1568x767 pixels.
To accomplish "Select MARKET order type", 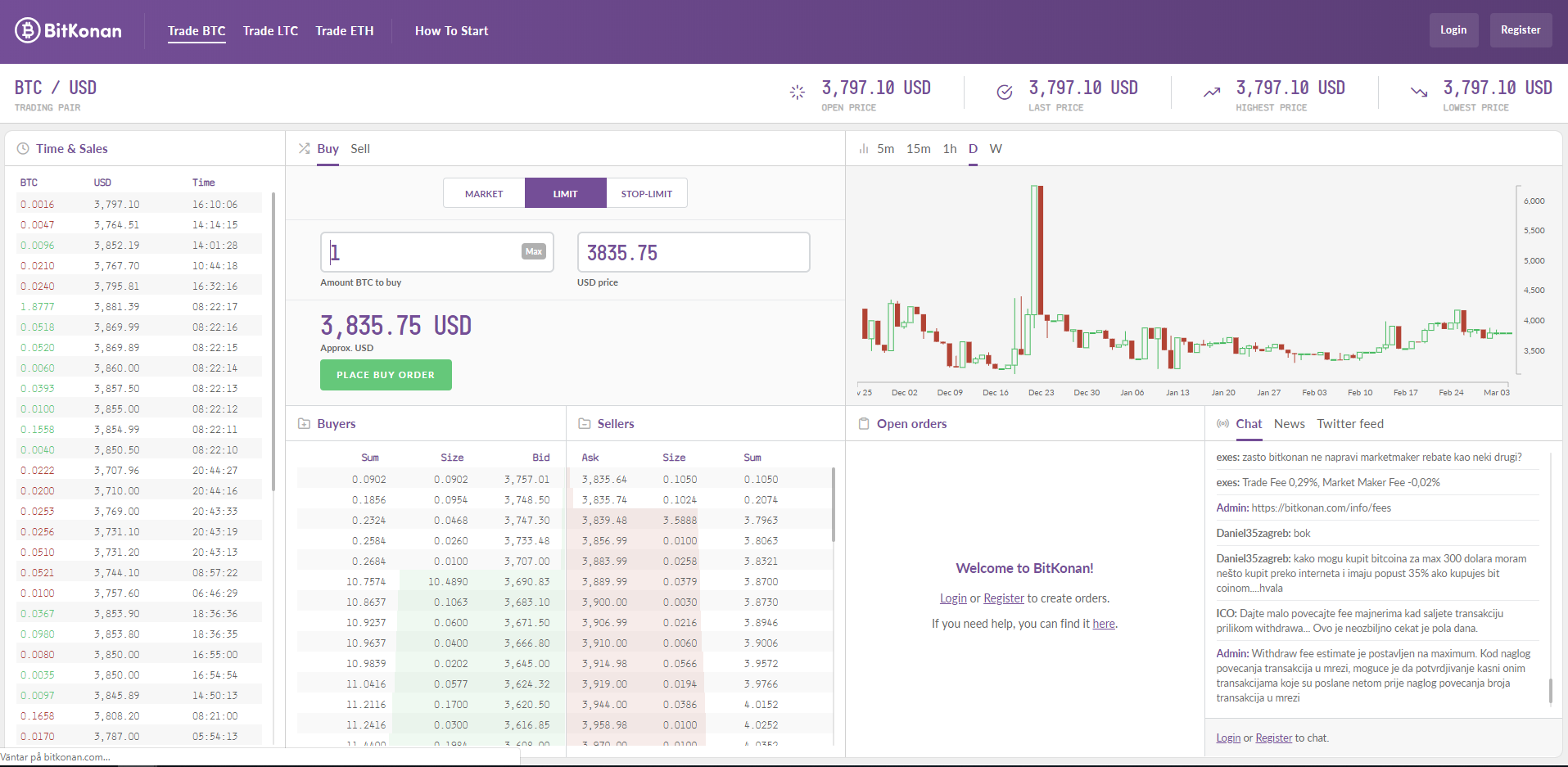I will (484, 193).
